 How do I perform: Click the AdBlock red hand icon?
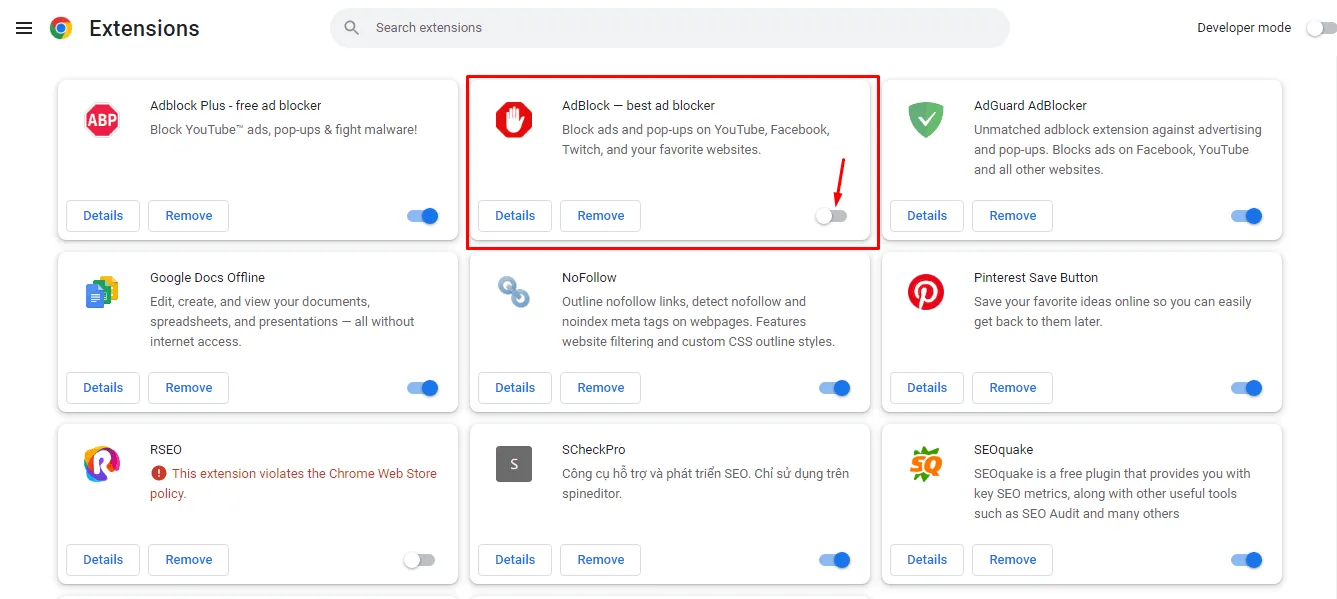coord(514,121)
